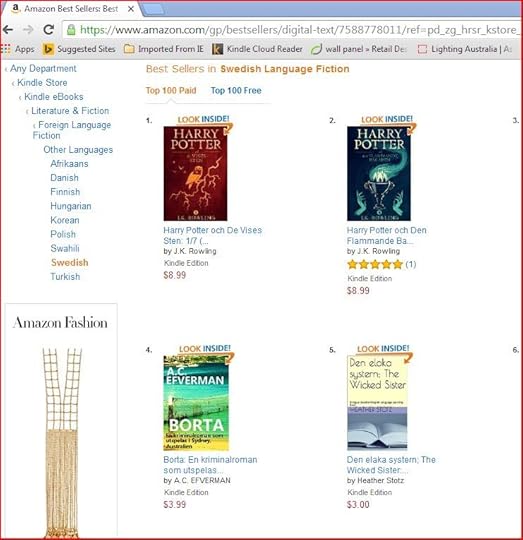Go up to Any Department
The image size is (523, 540).
pos(43,69)
